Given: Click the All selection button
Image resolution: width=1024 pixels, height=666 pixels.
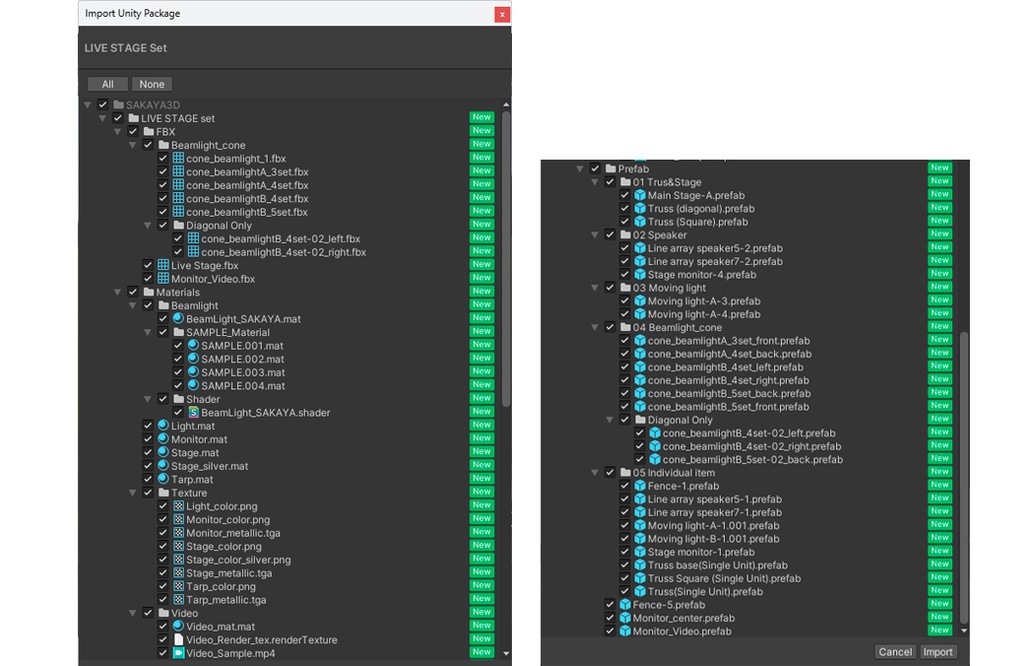Looking at the screenshot, I should click(108, 84).
